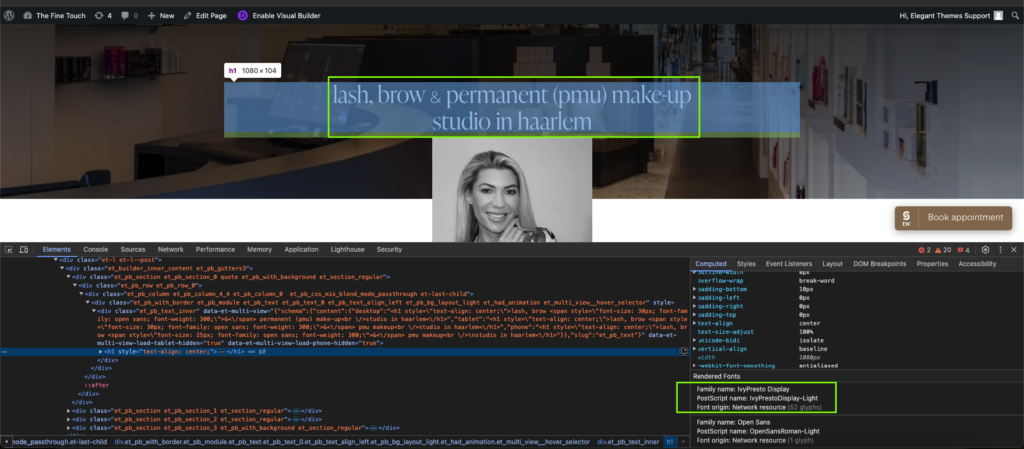Expand the unicode-bidi computed property
Image resolution: width=1024 pixels, height=449 pixels.
(x=695, y=340)
